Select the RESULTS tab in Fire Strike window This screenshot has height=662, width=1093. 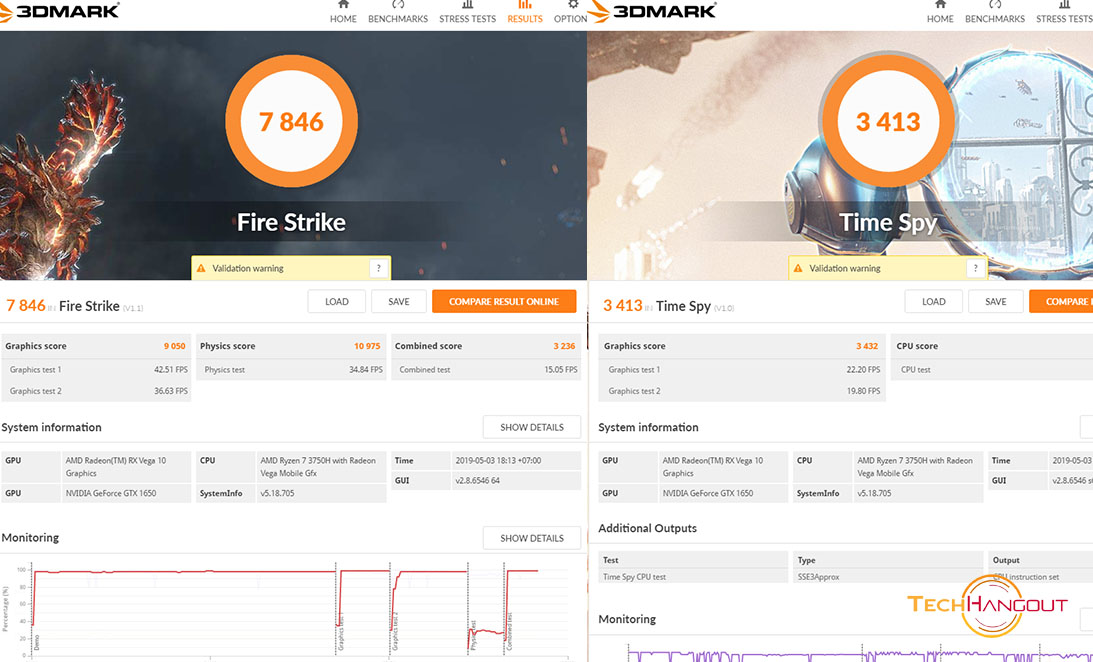tap(525, 13)
